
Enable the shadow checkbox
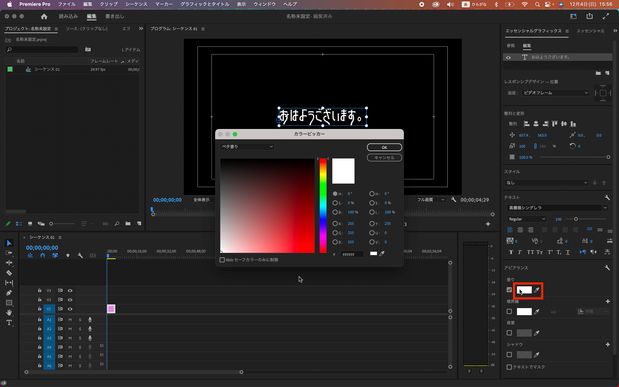coord(509,355)
